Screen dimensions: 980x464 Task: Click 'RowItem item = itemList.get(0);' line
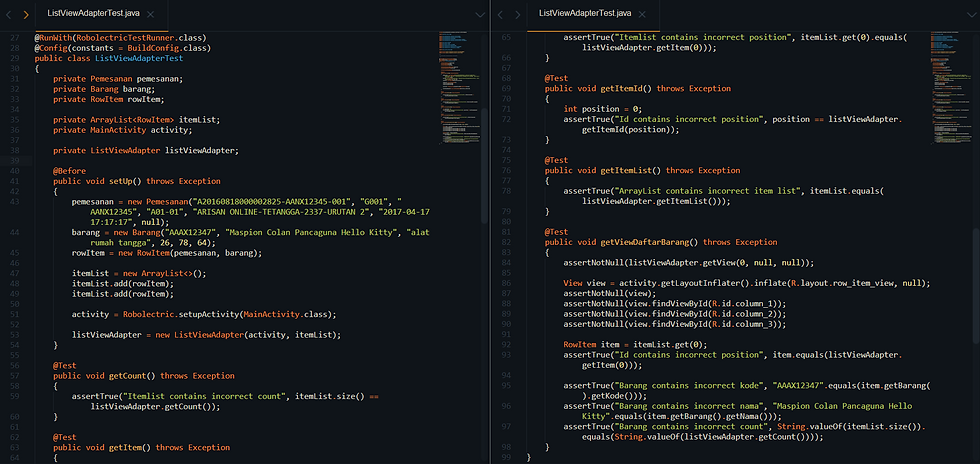[x=635, y=345]
